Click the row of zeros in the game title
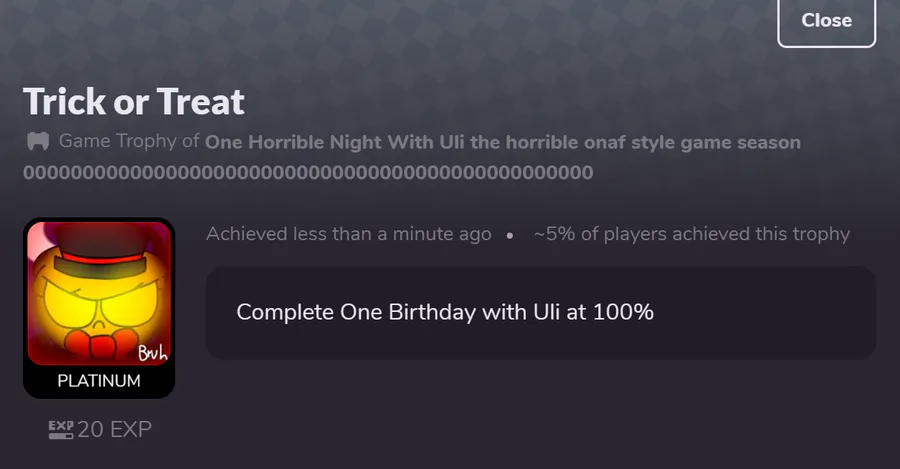Image resolution: width=900 pixels, height=469 pixels. (308, 172)
